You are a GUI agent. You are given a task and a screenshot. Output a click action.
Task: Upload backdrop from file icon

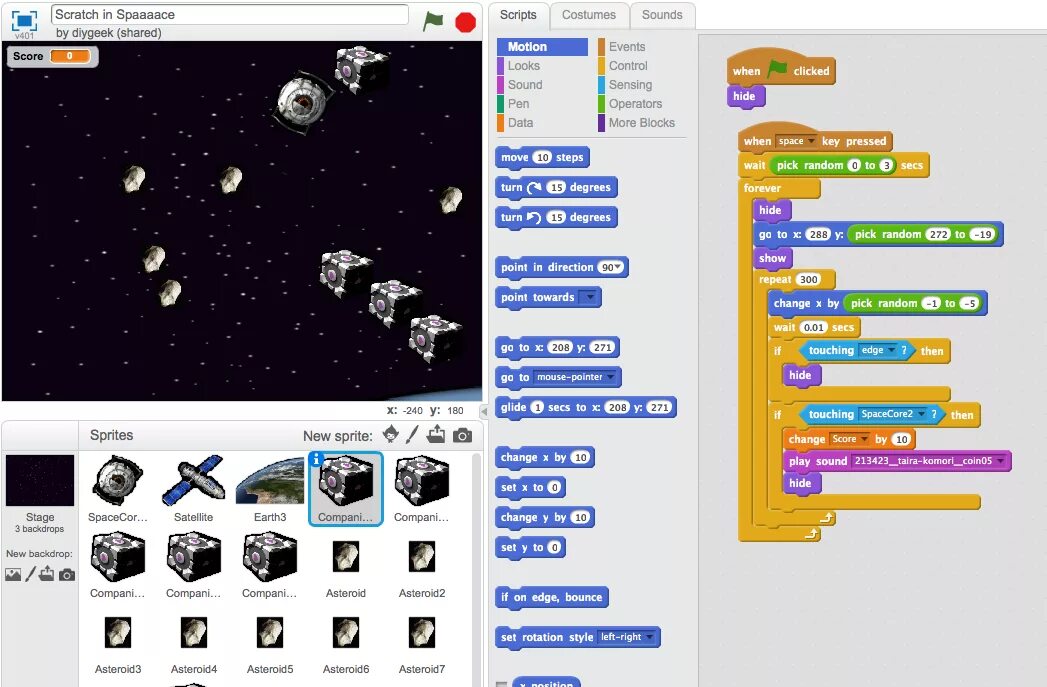(x=47, y=574)
